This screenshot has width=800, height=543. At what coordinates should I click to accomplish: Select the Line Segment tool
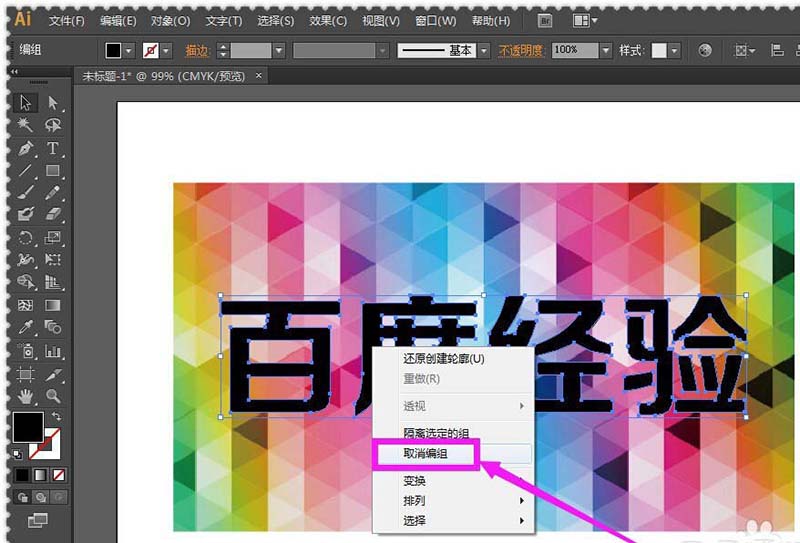(25, 170)
